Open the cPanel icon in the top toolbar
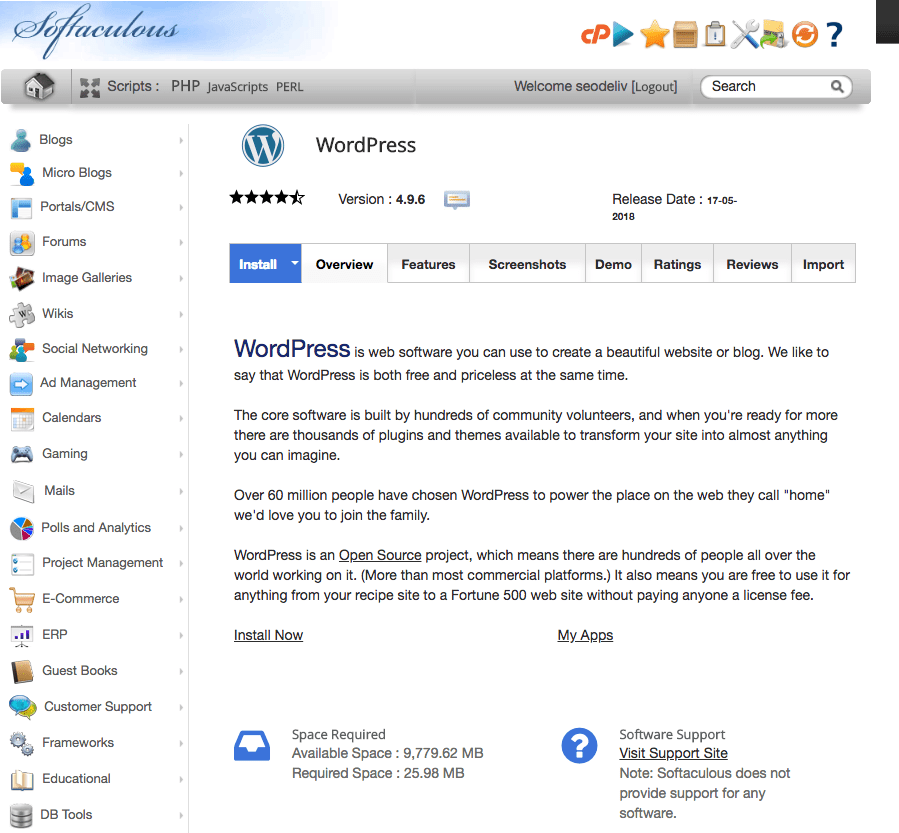This screenshot has width=899, height=833. pos(595,35)
